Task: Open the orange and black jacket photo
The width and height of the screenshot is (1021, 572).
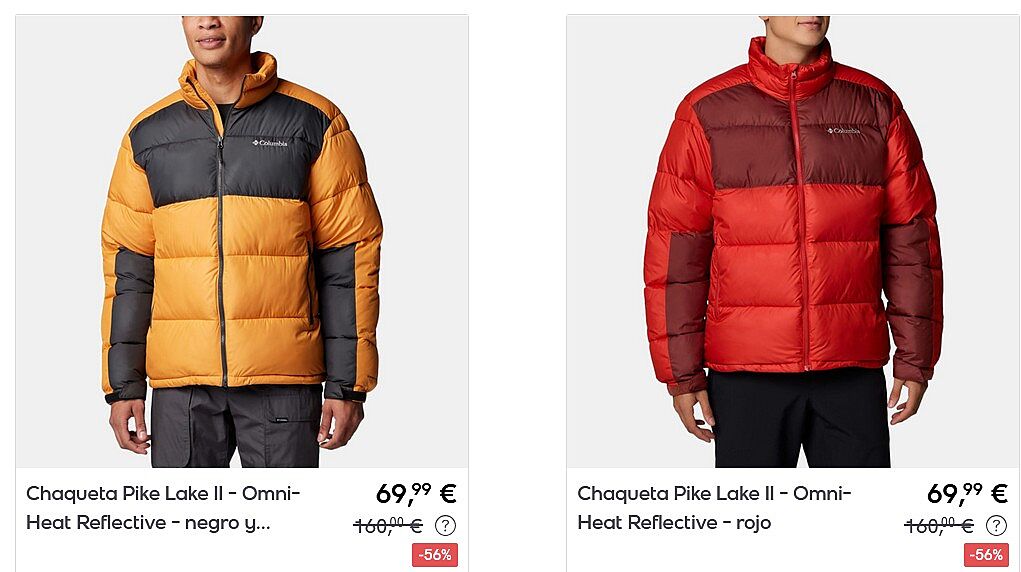Action: click(x=242, y=241)
